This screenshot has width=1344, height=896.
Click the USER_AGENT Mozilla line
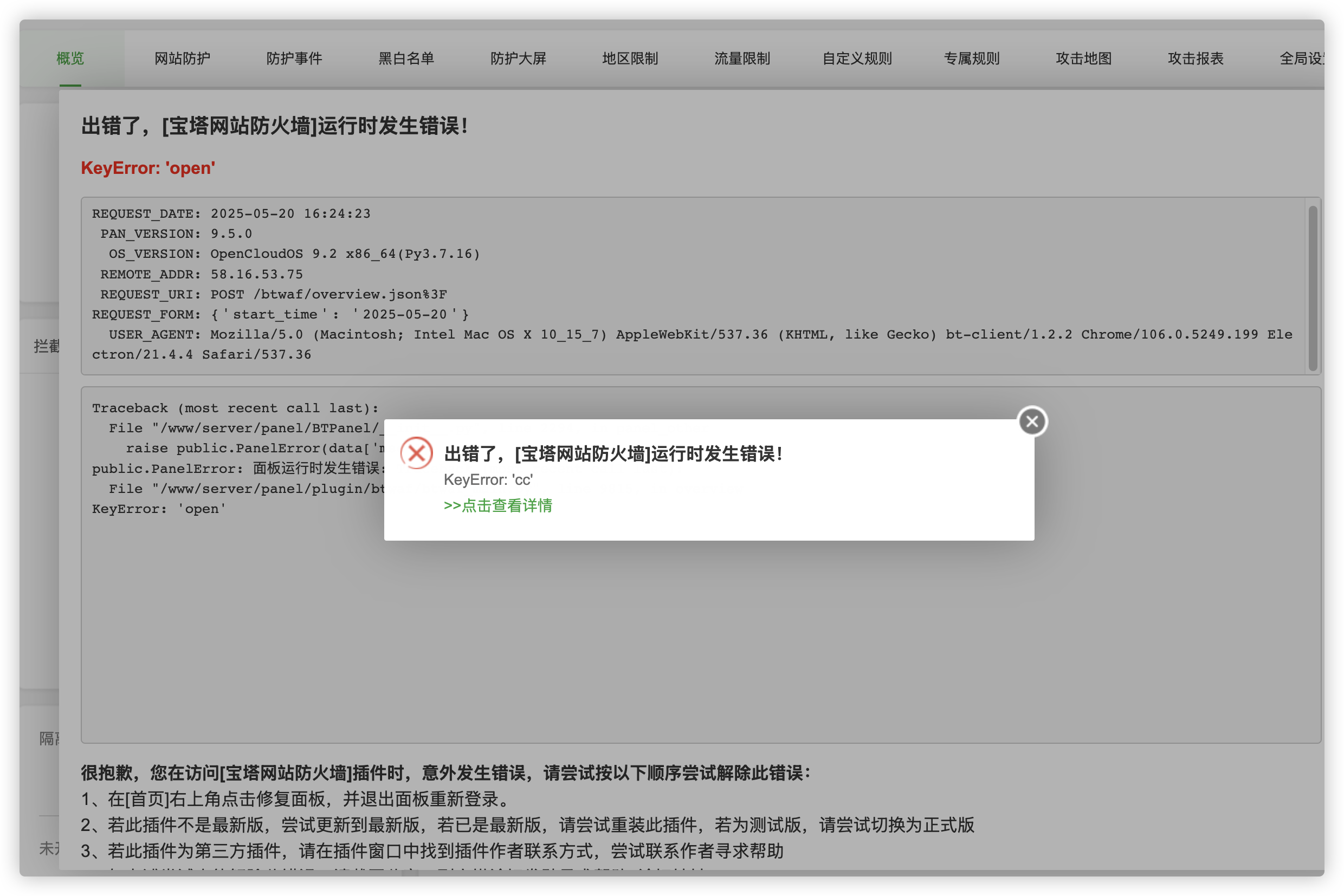click(x=692, y=345)
